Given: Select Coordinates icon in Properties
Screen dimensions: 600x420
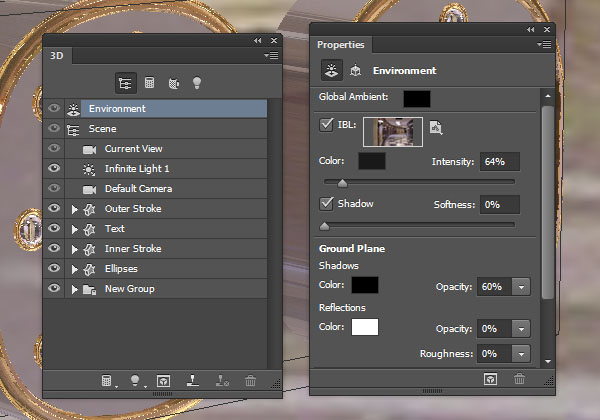Looking at the screenshot, I should point(355,70).
